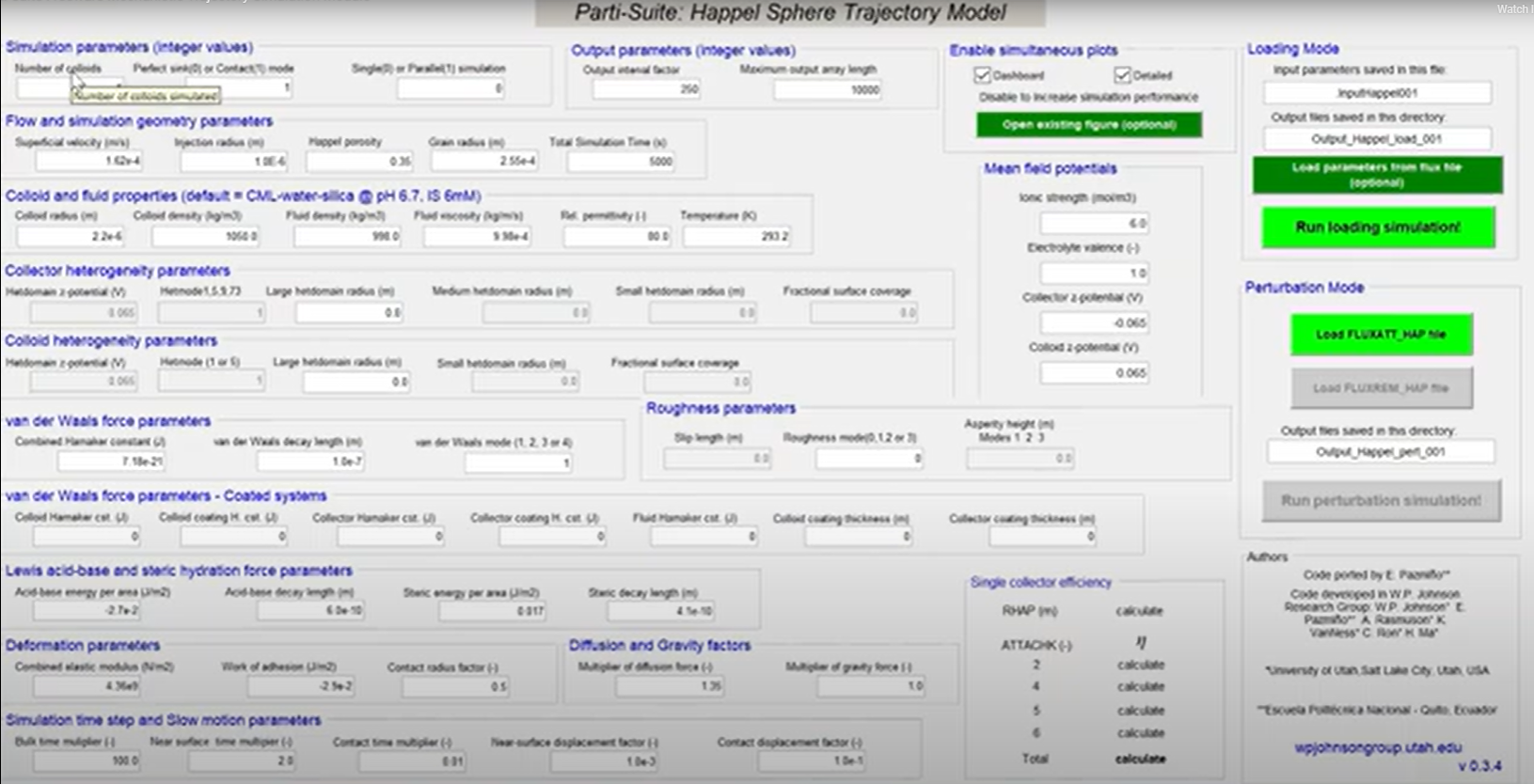The height and width of the screenshot is (784, 1534).
Task: Click the Output_Happel_pert_001 directory field
Action: 1380,452
